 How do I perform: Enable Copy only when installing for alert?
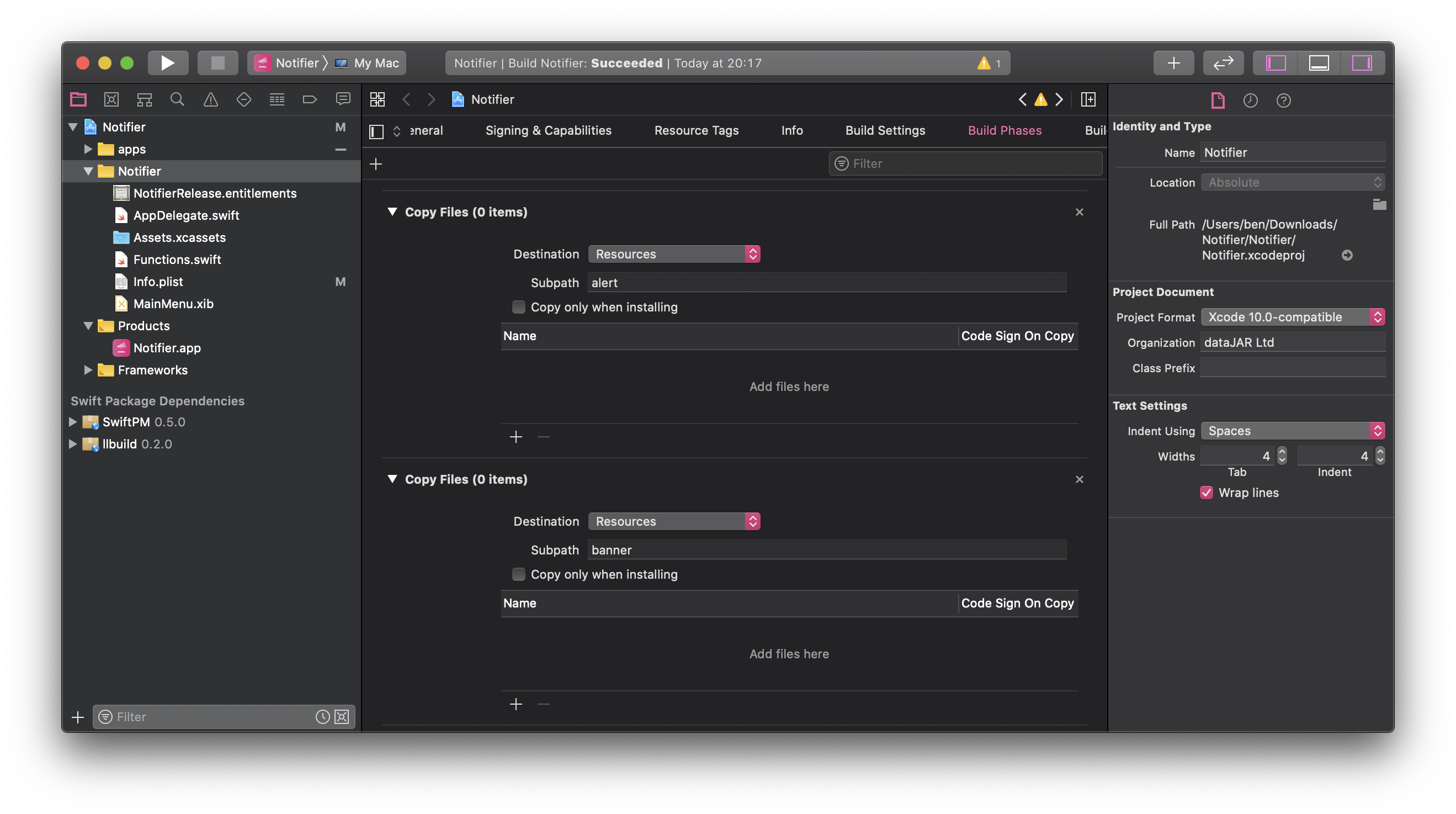[518, 307]
